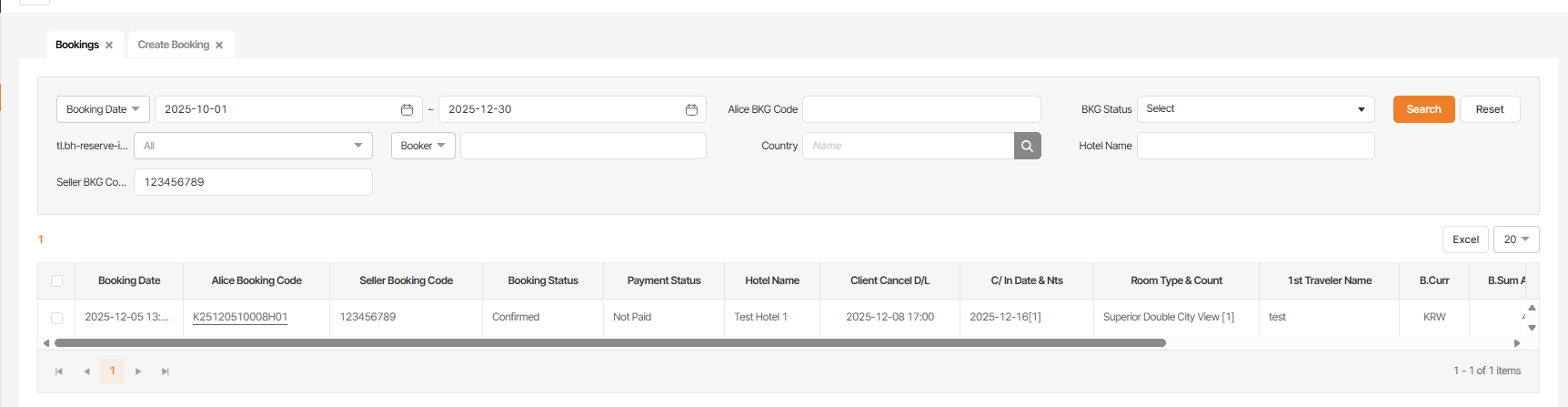The width and height of the screenshot is (1568, 407).
Task: Check the row for booking K25120510008H01
Action: click(x=56, y=318)
